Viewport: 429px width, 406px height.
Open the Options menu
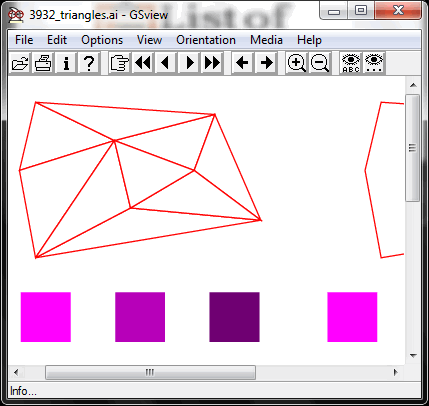click(102, 40)
